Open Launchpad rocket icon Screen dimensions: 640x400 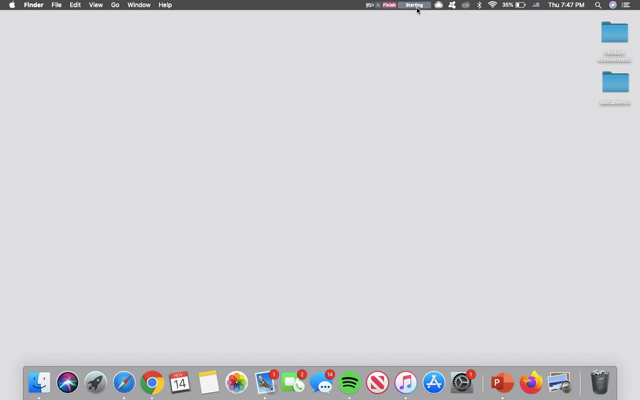[95, 382]
